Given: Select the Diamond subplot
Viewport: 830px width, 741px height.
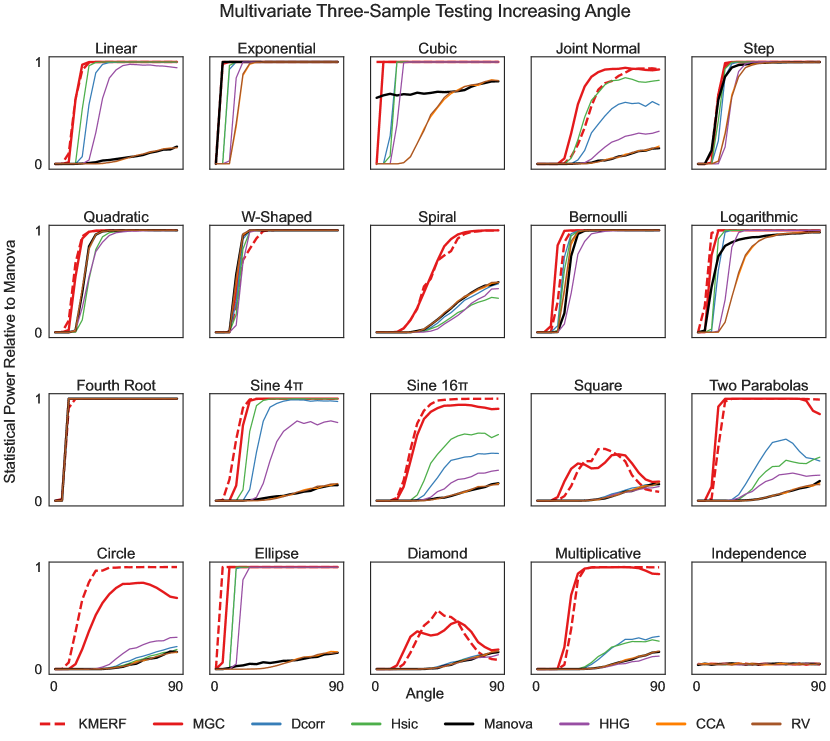Looking at the screenshot, I should (x=437, y=617).
